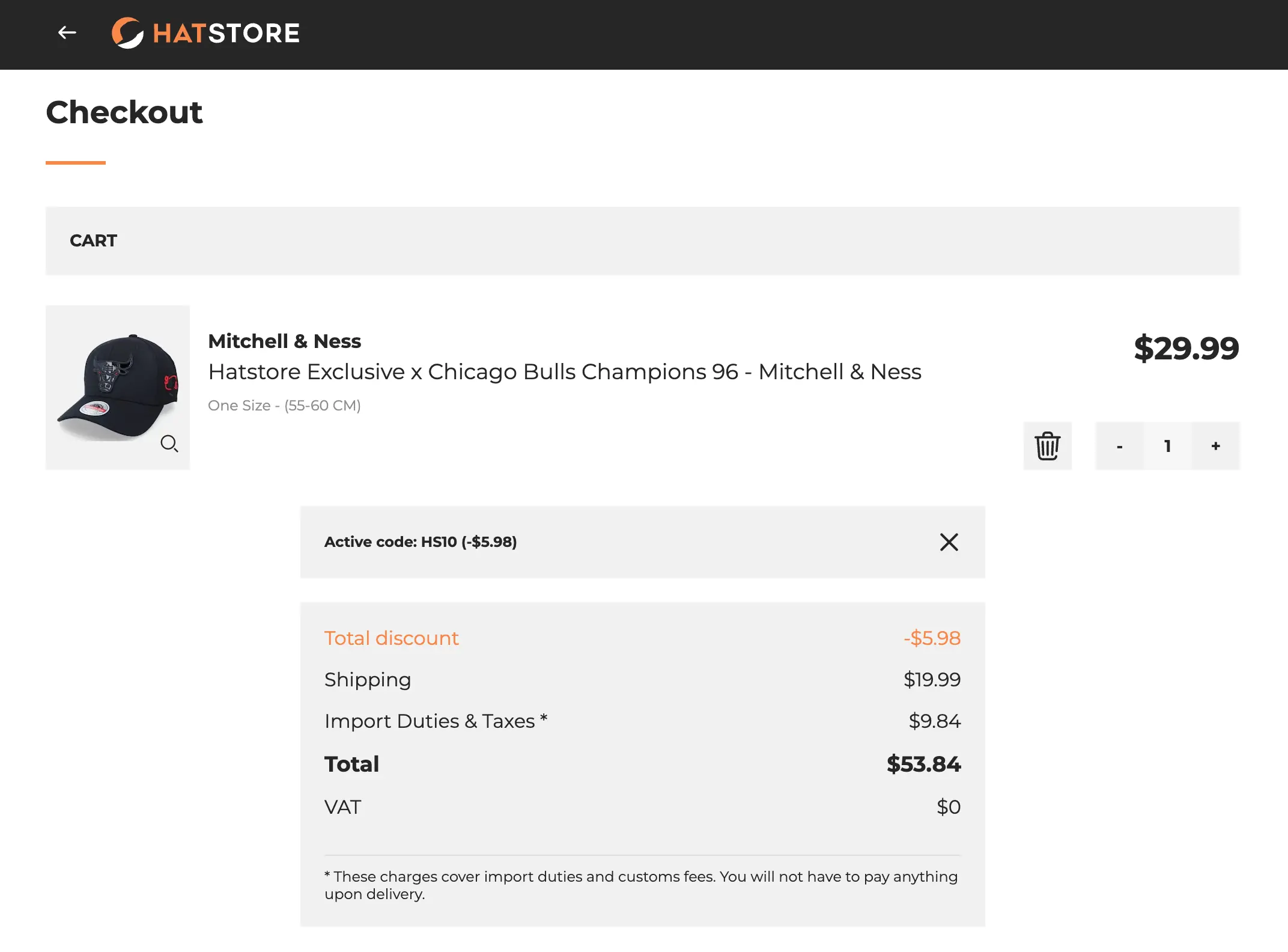The image size is (1288, 952).
Task: Click the orange Hatstore swirl logo icon
Action: [x=127, y=32]
